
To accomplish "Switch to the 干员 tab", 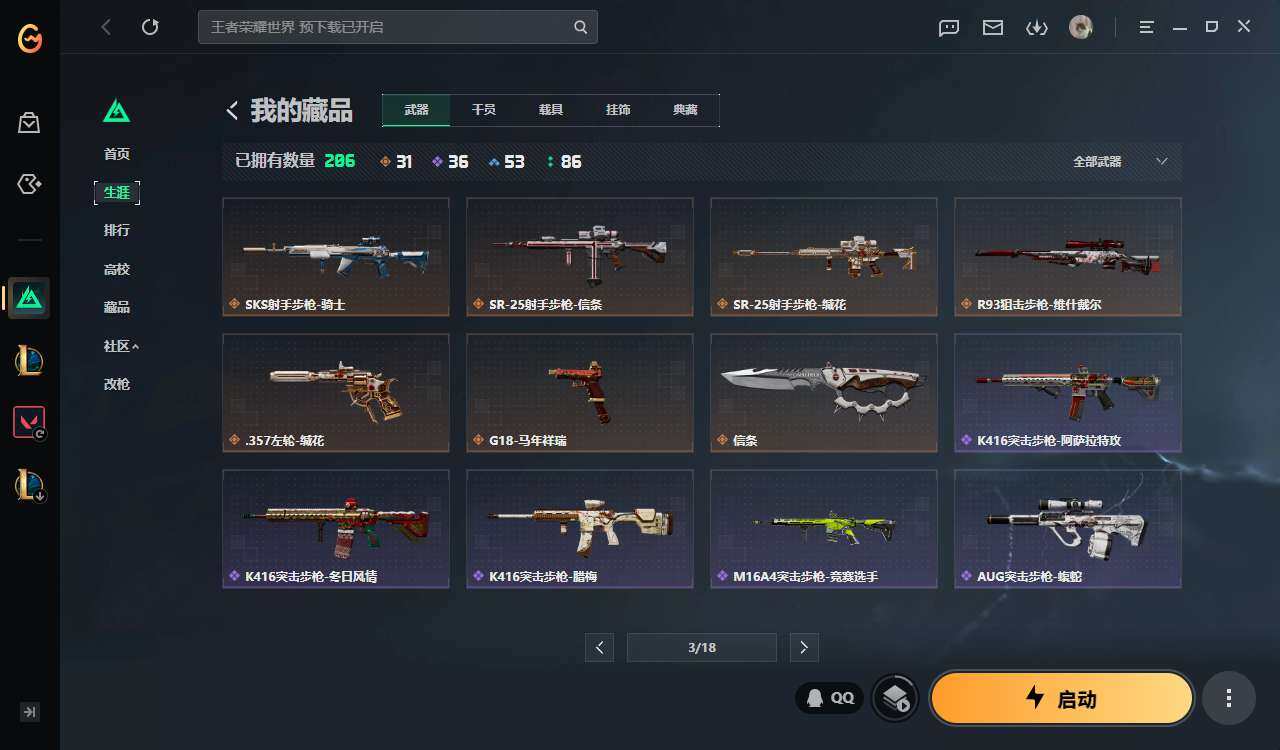I will pos(484,110).
